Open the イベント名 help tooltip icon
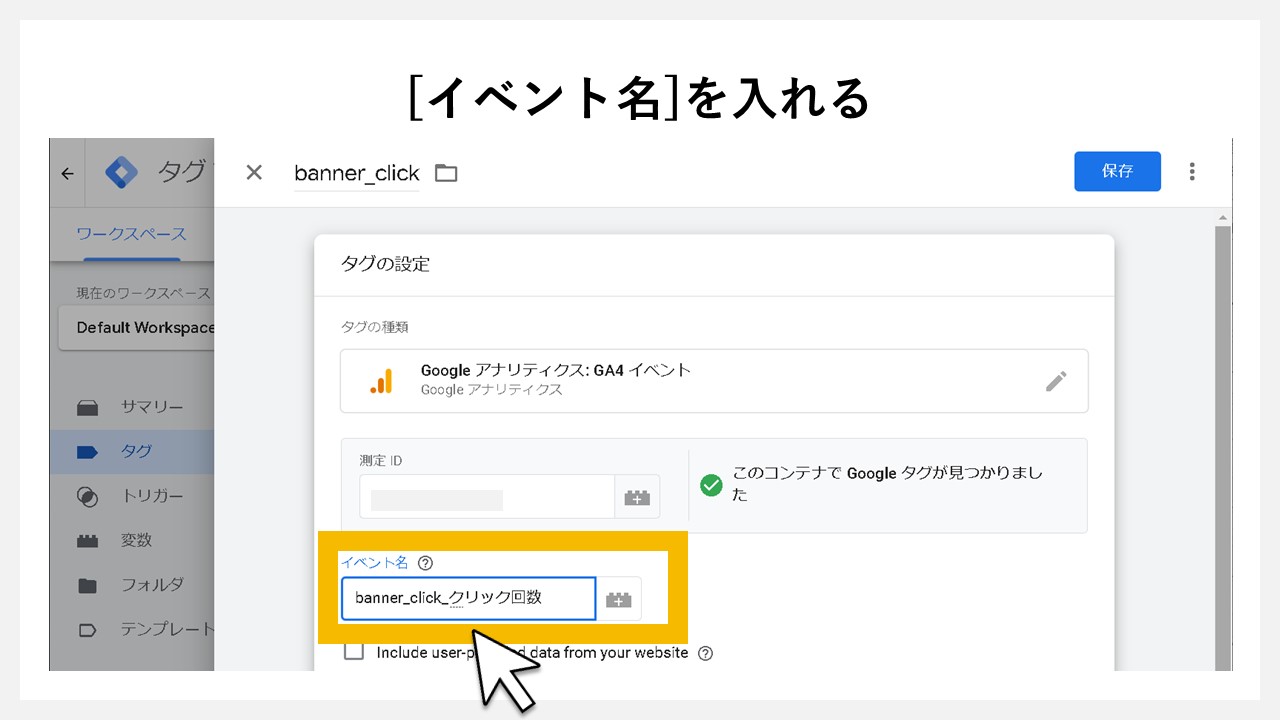 pyautogui.click(x=425, y=562)
